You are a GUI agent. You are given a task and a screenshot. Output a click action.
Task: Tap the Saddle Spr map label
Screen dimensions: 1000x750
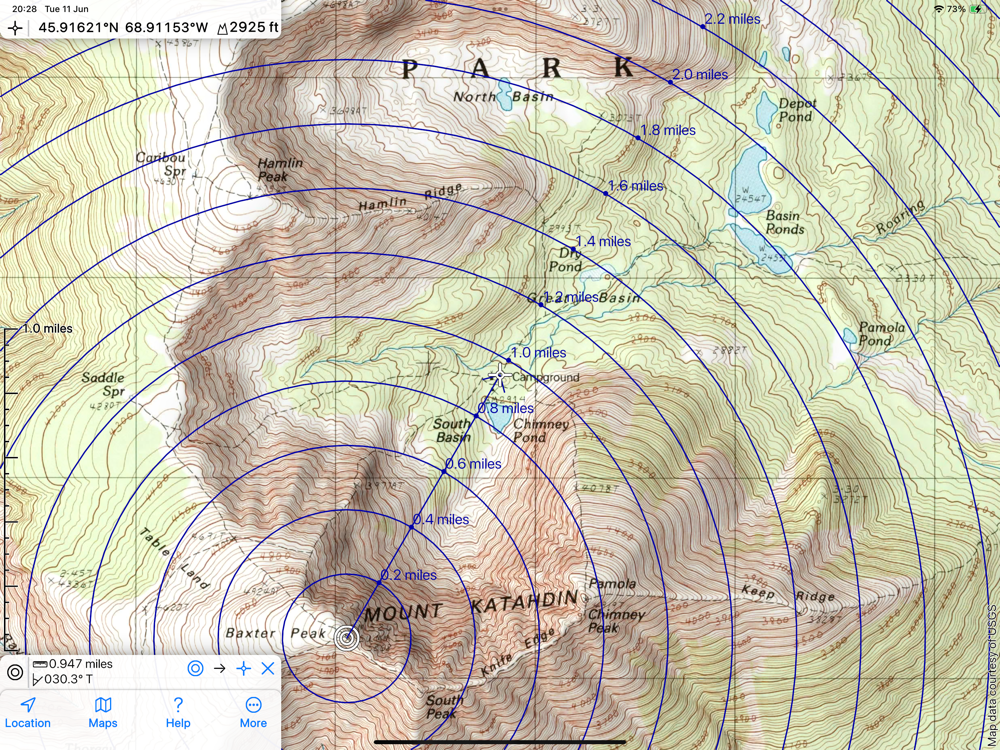click(103, 385)
